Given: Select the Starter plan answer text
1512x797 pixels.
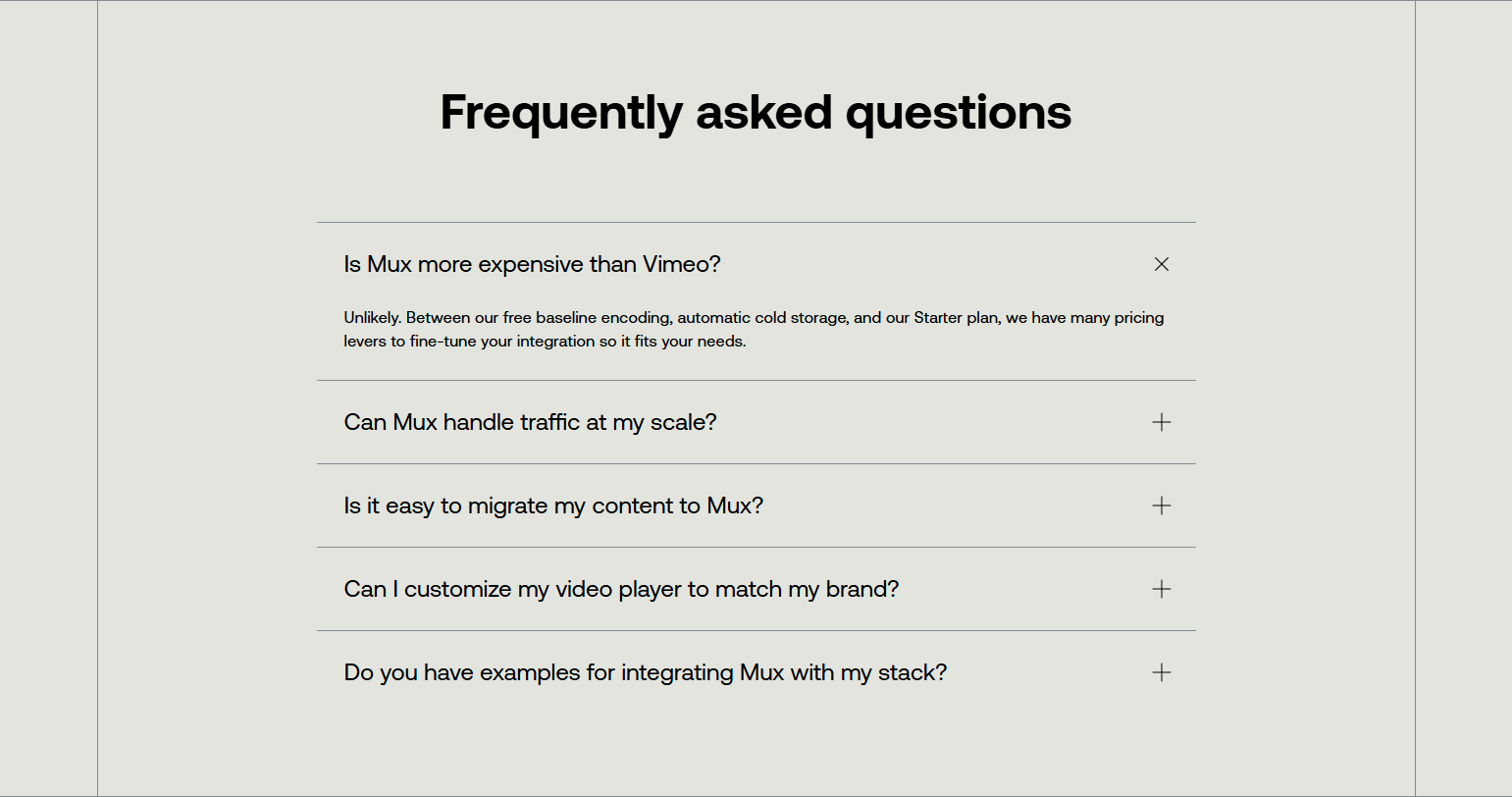Looking at the screenshot, I should point(753,329).
